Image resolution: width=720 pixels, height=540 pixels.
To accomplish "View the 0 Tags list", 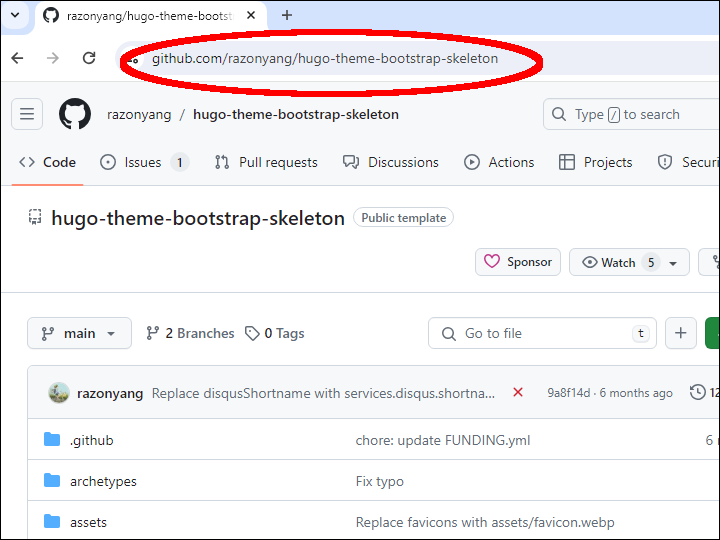I will [x=275, y=333].
